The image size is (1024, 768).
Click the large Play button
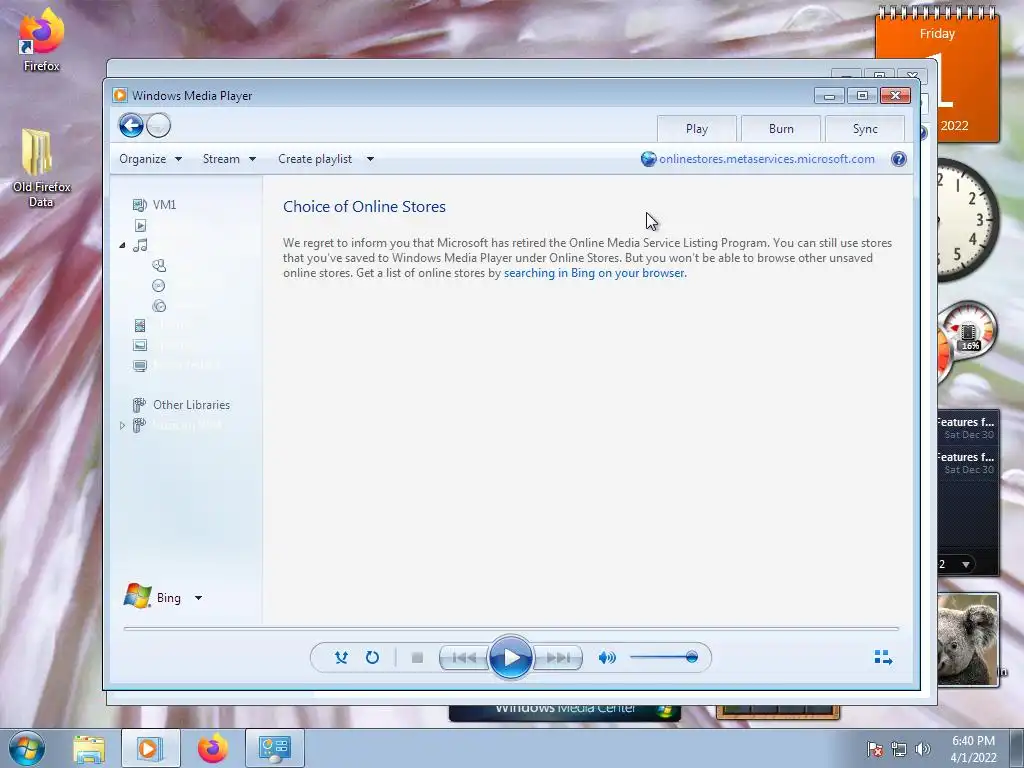coord(510,657)
